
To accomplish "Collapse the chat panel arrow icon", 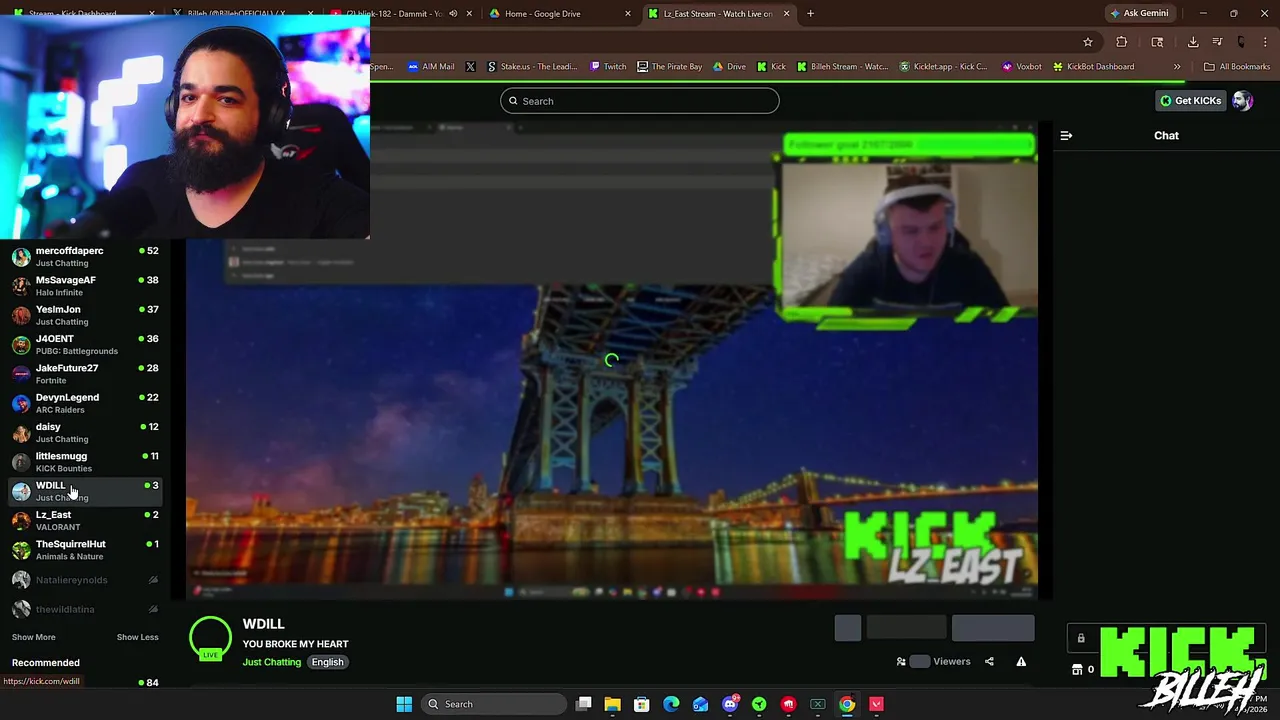I will (x=1066, y=135).
